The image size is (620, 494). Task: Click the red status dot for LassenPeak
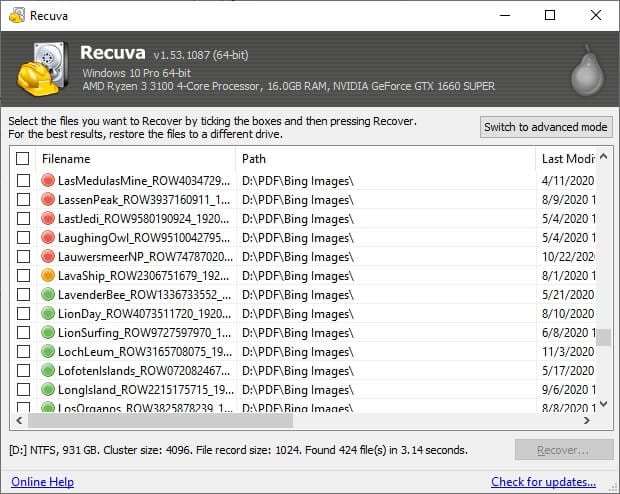point(48,199)
